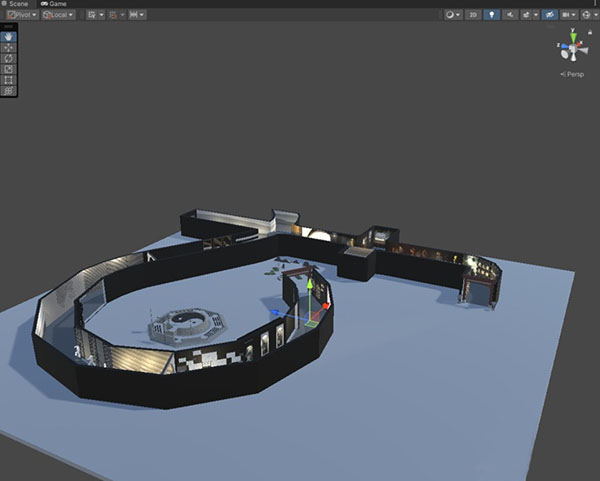Open the scene camera settings dropdown

569,15
